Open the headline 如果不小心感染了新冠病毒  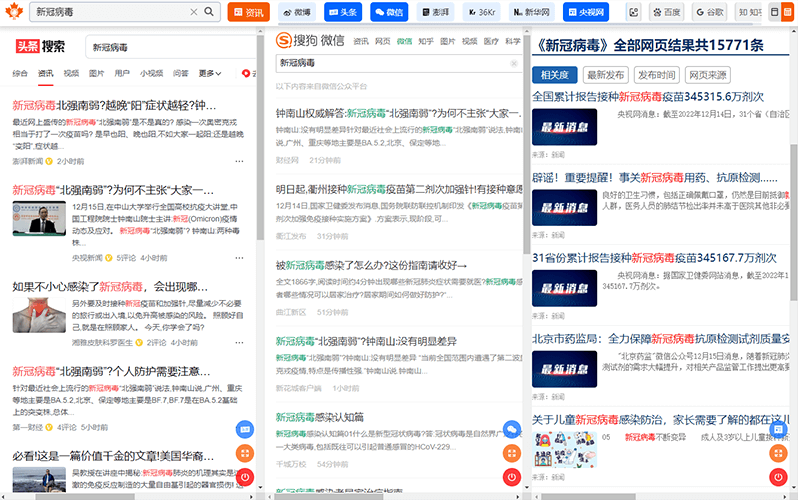pos(110,286)
